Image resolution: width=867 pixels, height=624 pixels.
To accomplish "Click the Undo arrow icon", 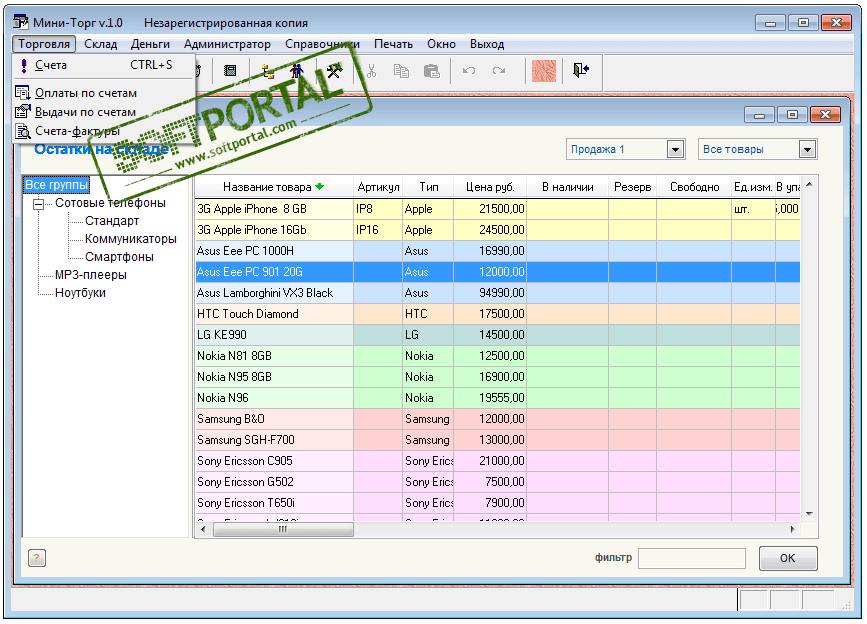I will pyautogui.click(x=469, y=71).
